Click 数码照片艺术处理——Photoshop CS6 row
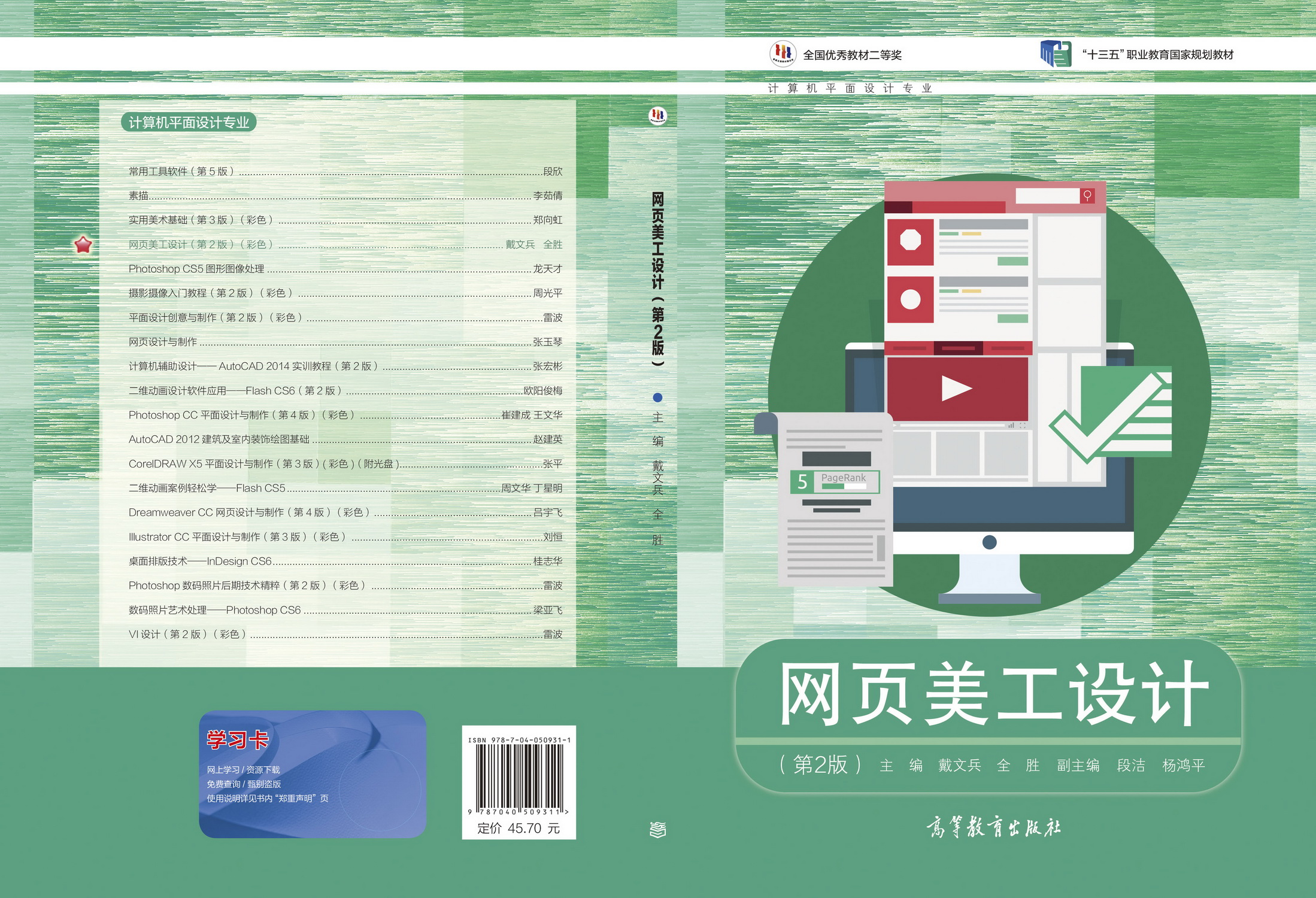 [x=345, y=610]
